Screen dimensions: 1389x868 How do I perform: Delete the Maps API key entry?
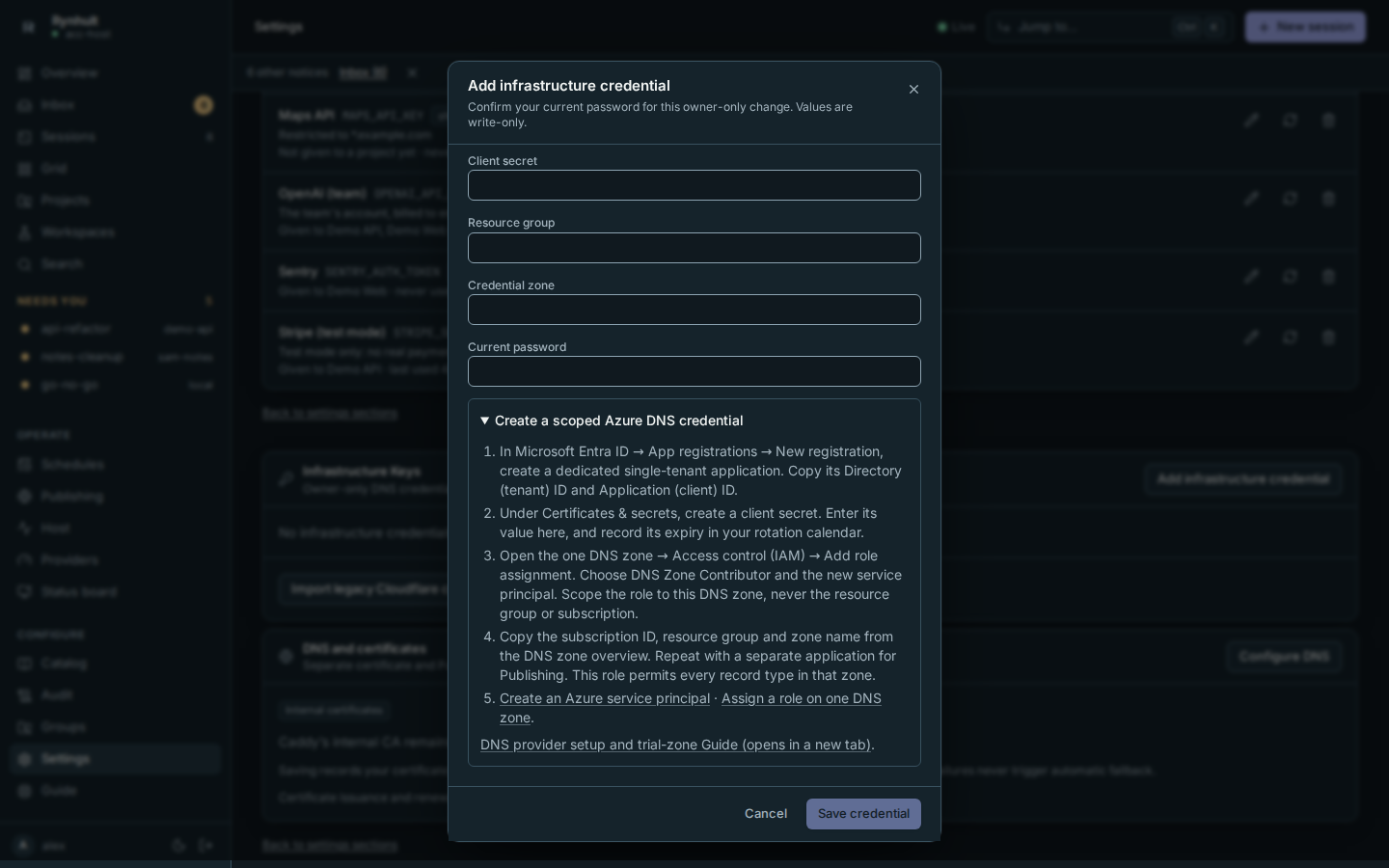tap(1328, 121)
